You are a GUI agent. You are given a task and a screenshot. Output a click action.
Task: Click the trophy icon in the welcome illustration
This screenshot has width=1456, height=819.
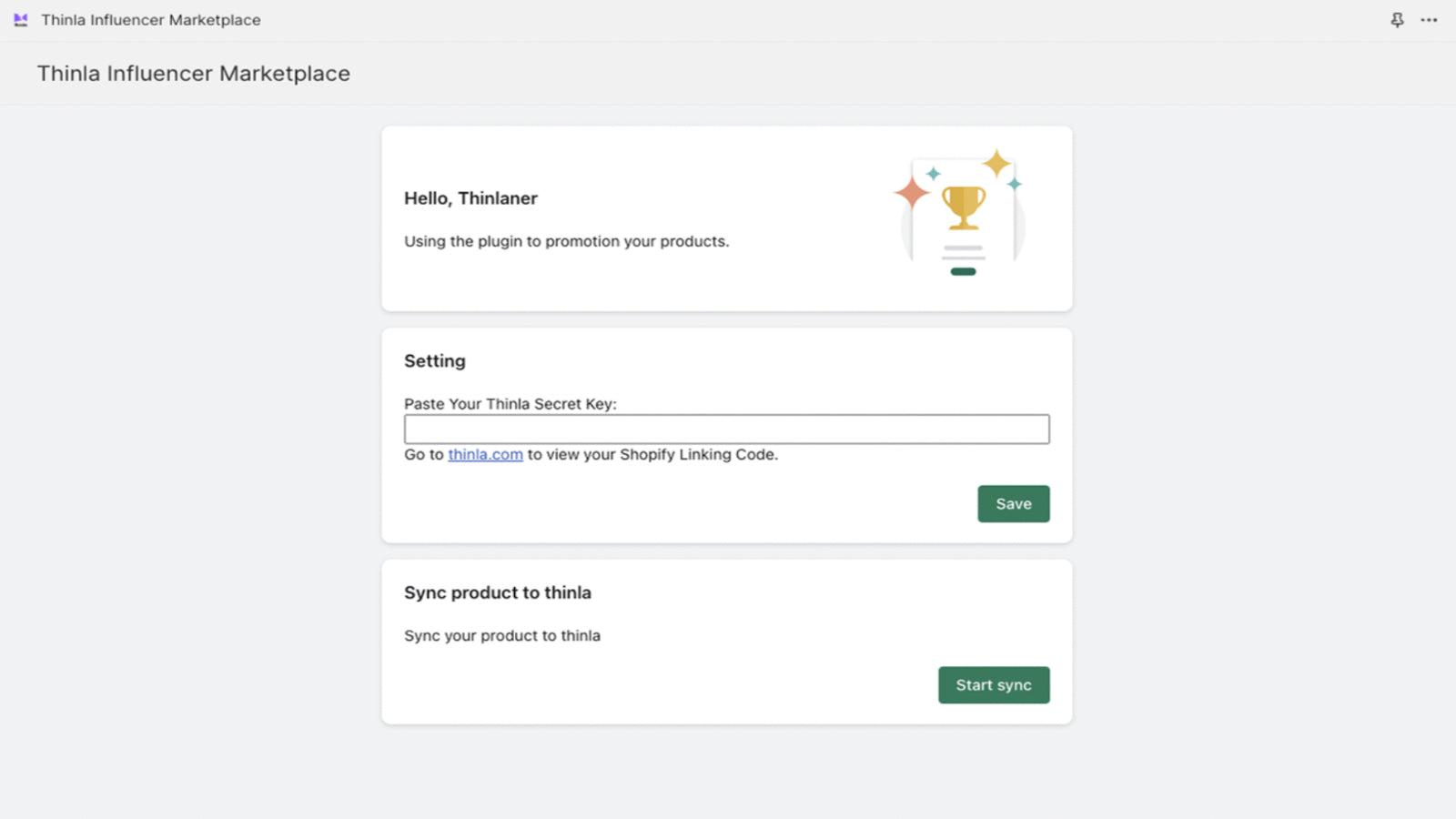pos(963,207)
